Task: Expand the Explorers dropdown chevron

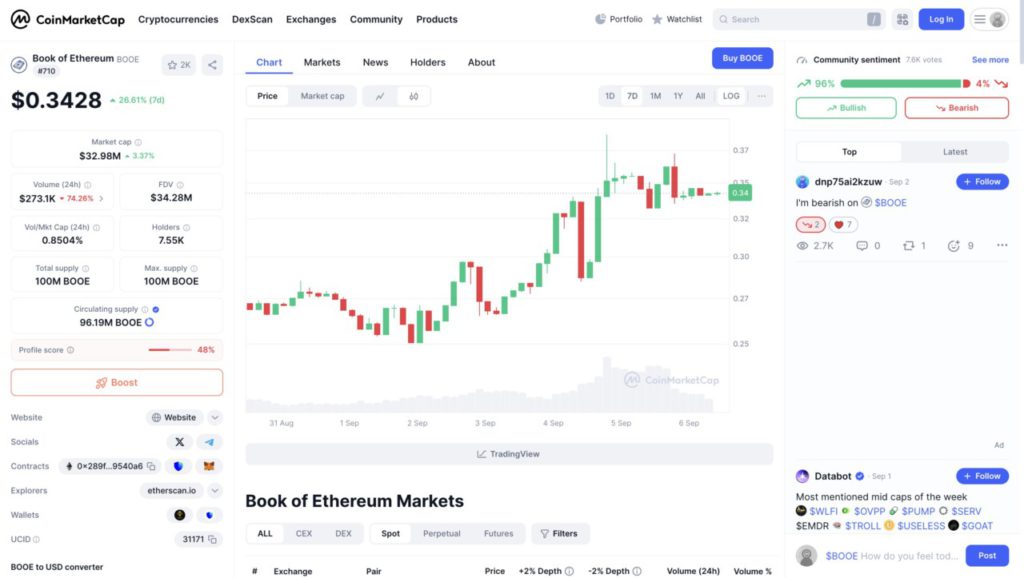Action: pyautogui.click(x=215, y=491)
